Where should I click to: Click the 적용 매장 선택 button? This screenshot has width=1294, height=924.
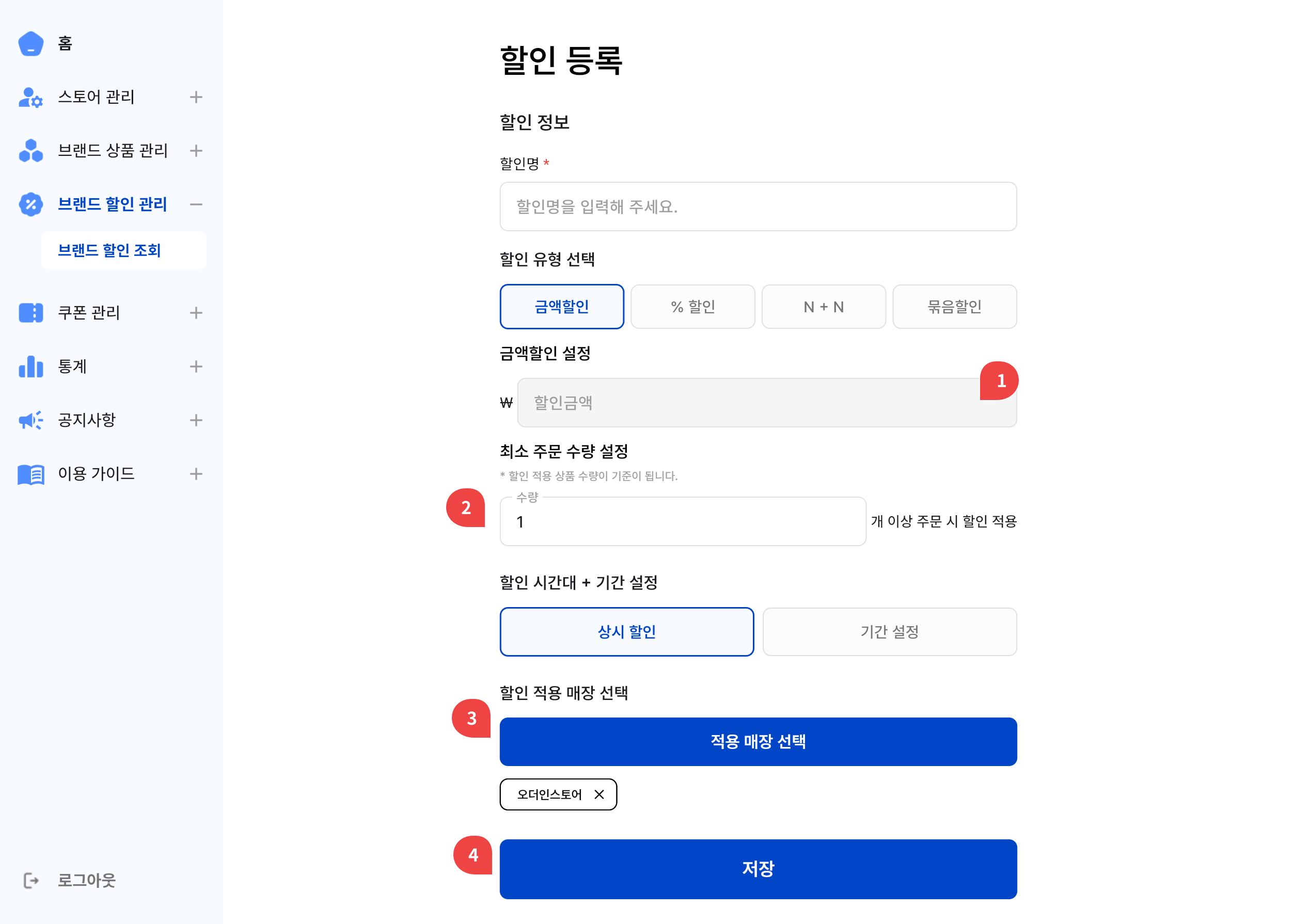[x=758, y=741]
